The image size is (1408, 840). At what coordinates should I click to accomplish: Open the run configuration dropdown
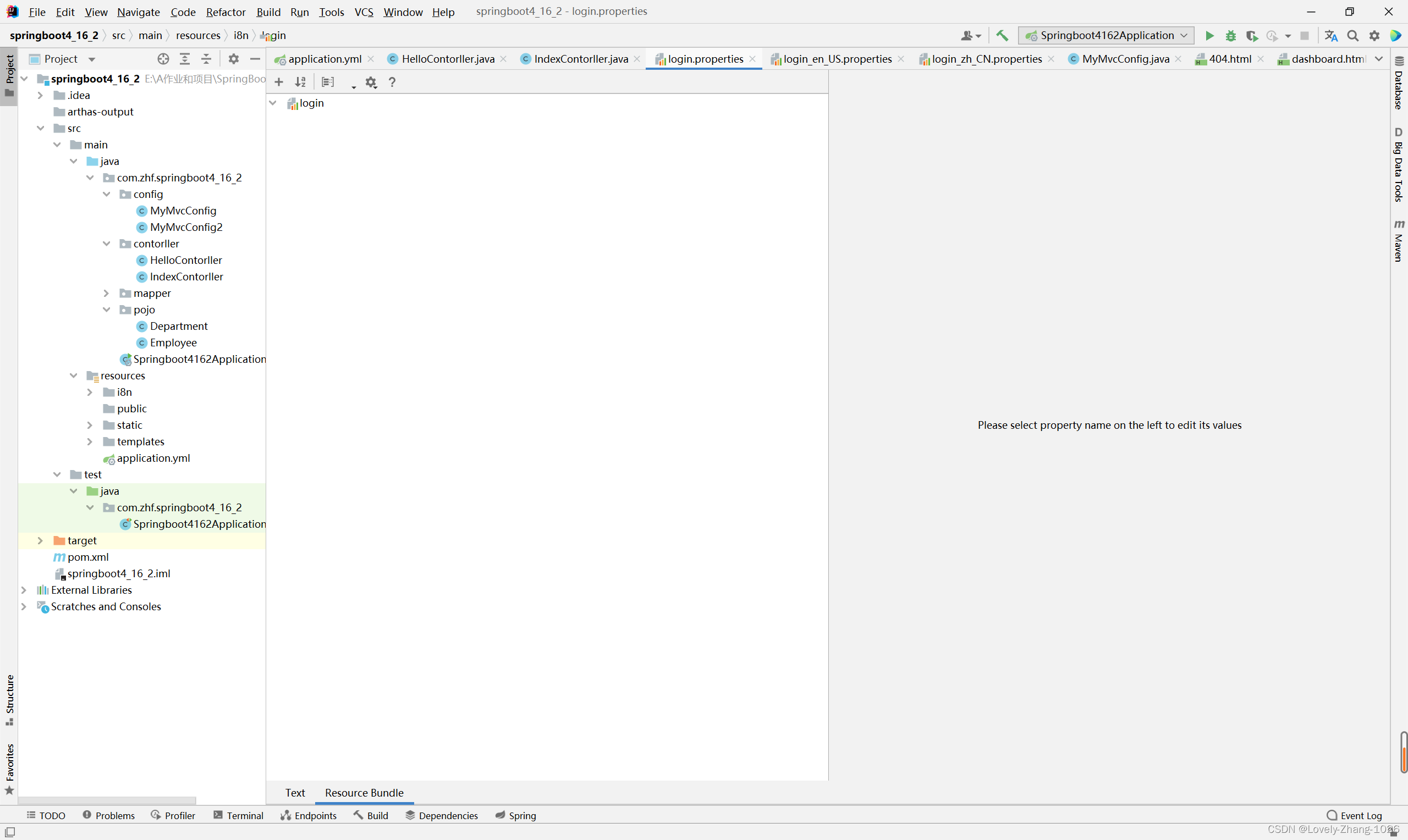tap(1184, 35)
